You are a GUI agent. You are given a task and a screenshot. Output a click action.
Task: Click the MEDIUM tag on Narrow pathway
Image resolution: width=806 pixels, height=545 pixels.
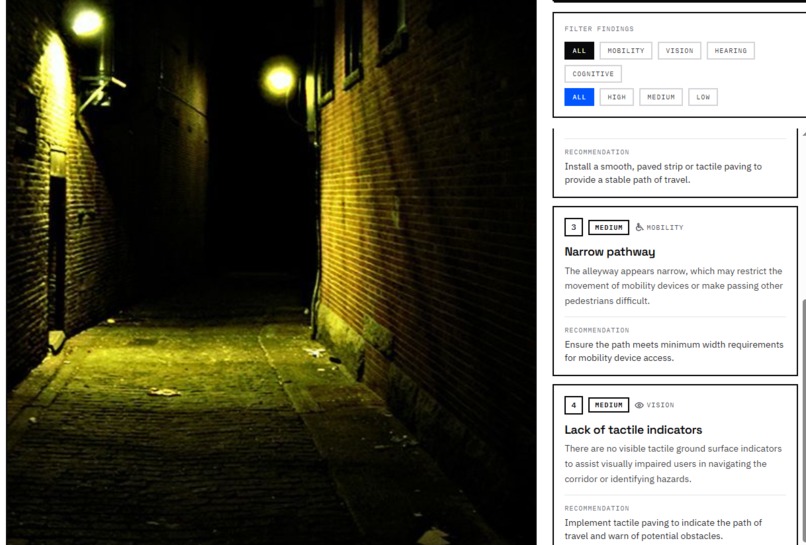point(608,227)
